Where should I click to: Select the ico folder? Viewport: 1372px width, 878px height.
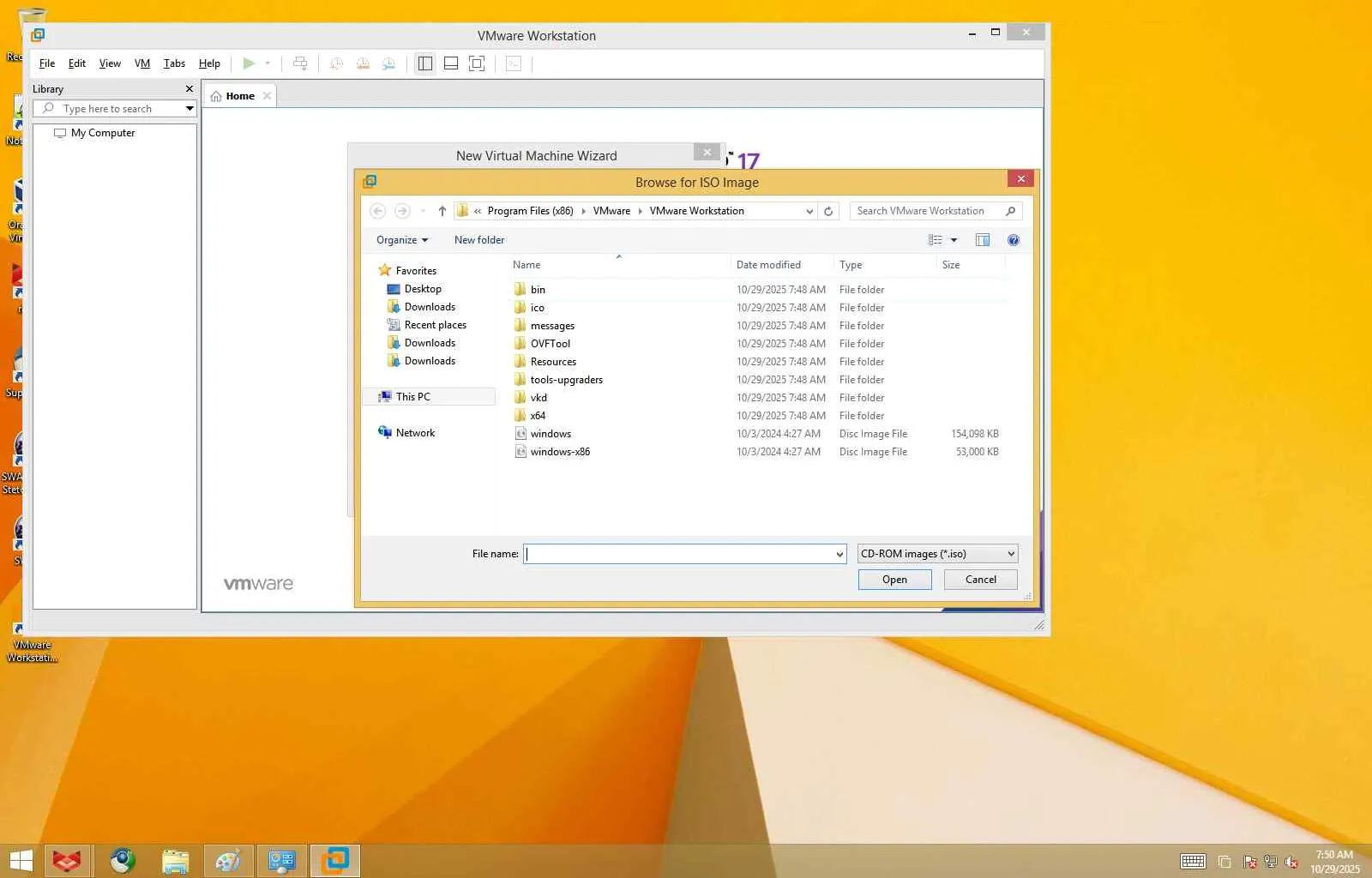[x=537, y=308]
